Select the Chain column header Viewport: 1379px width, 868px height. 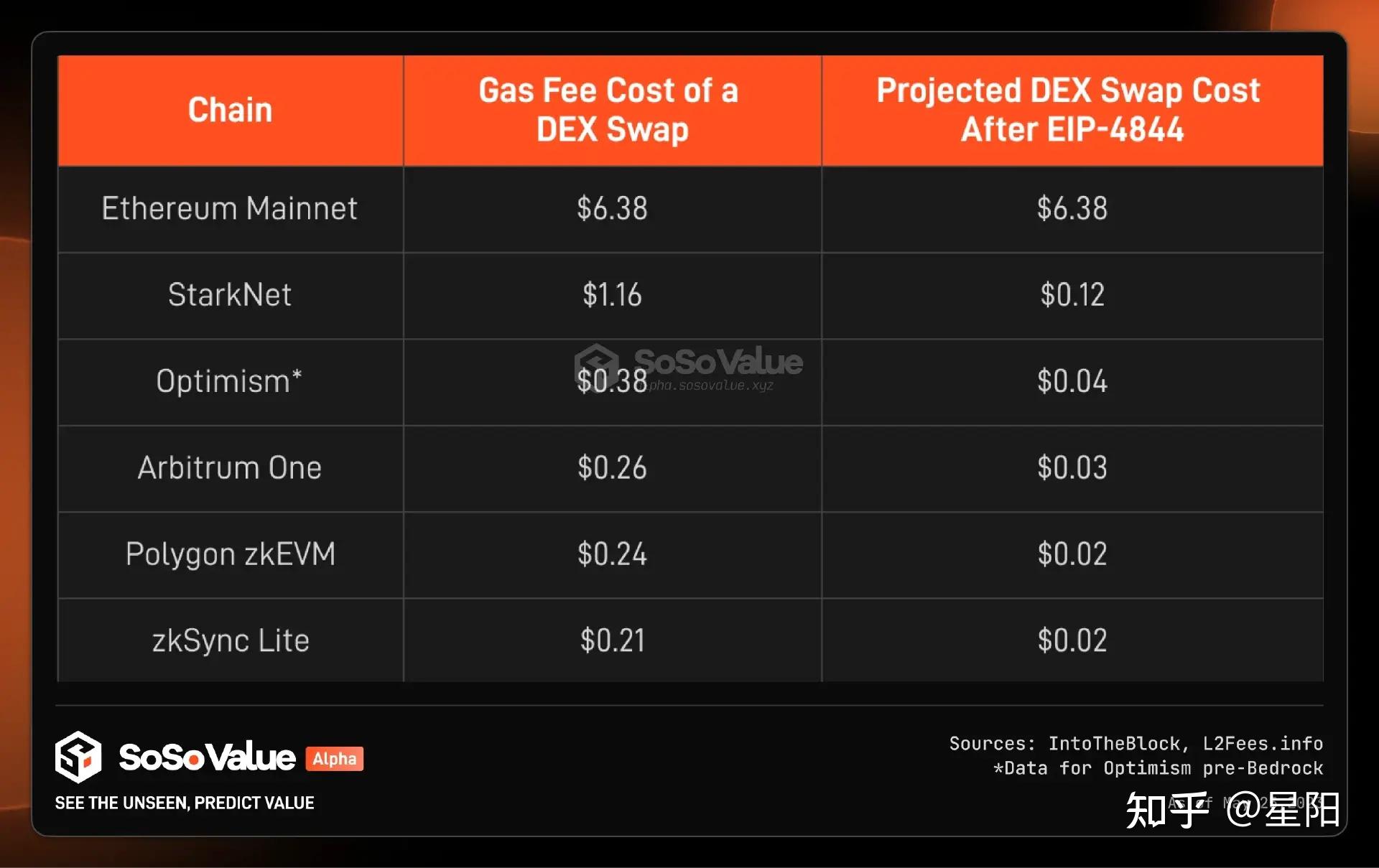[x=231, y=111]
